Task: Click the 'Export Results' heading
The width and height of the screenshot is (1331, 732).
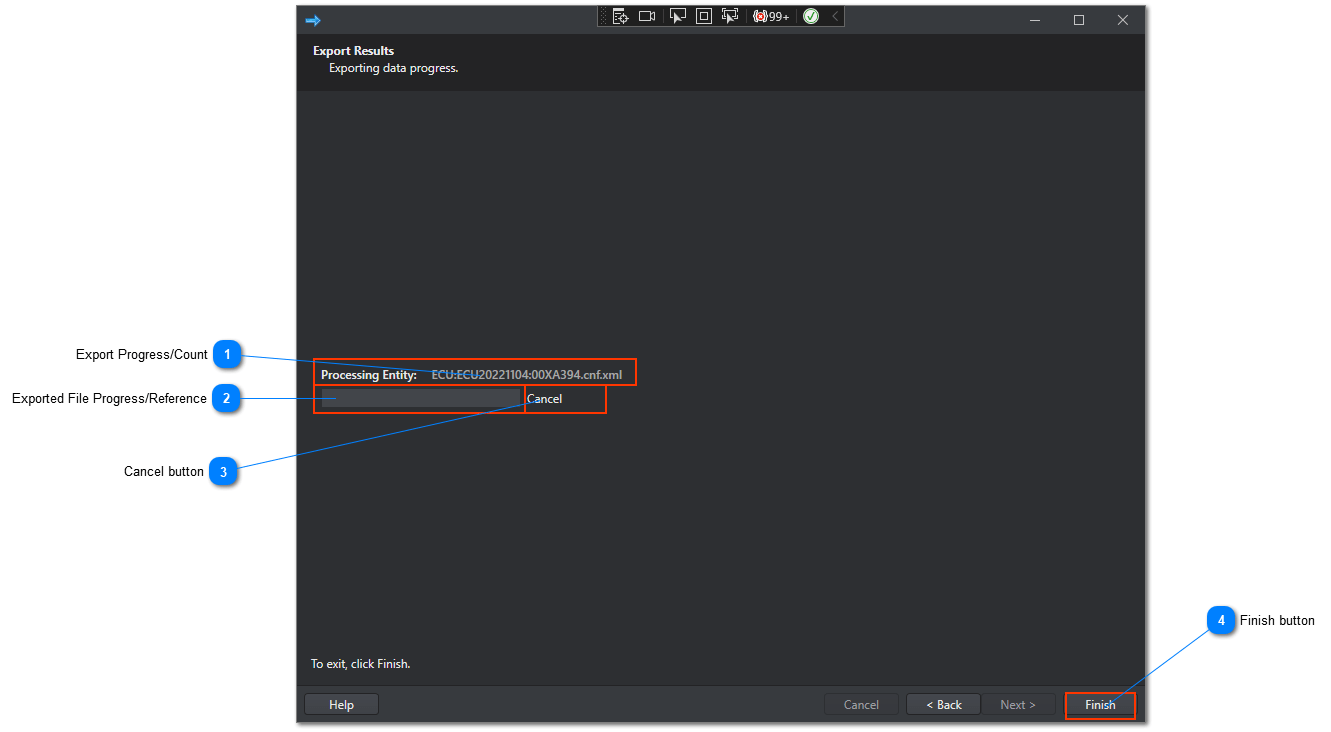Action: 354,51
